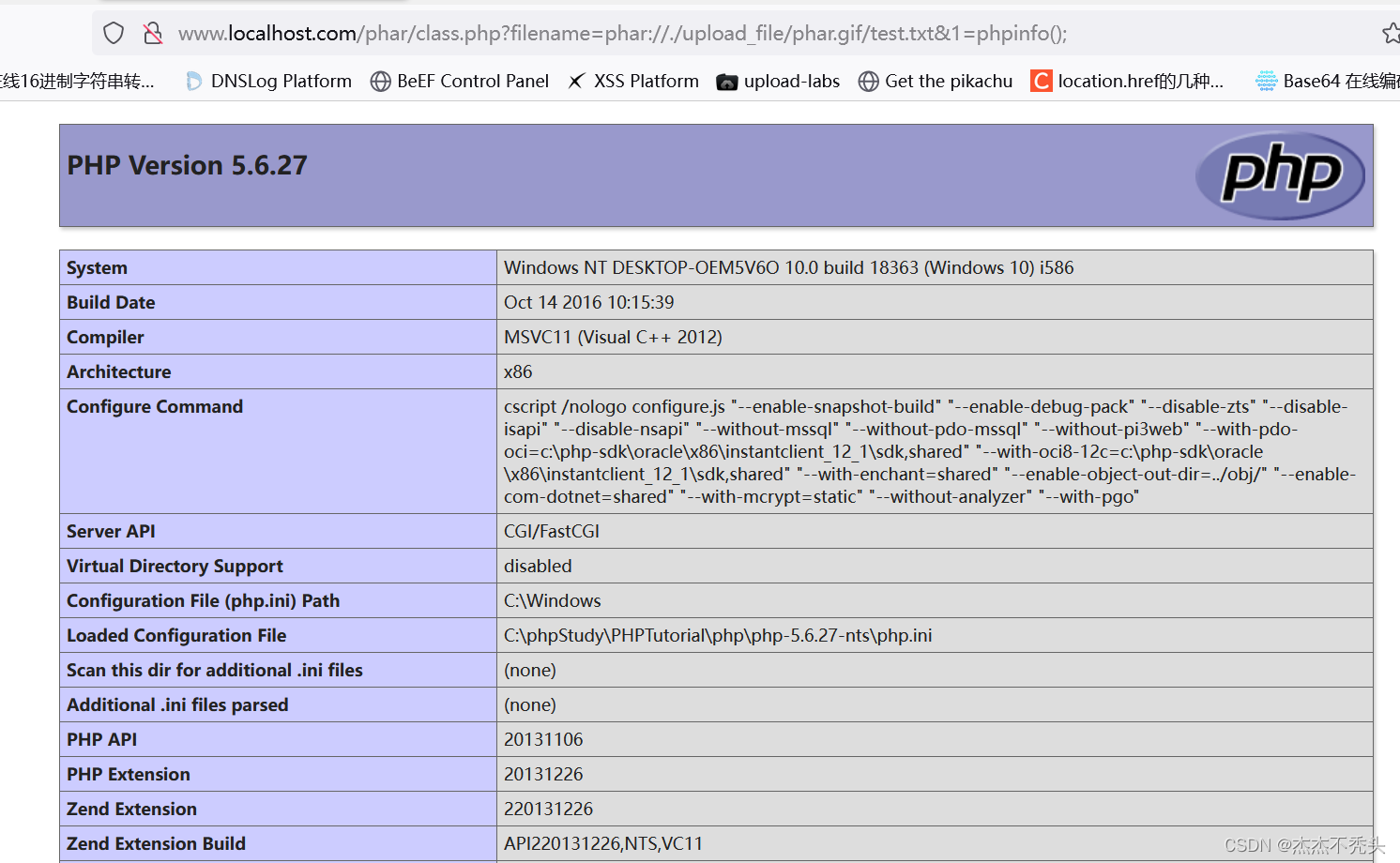Open the BeEF Control Panel bookmark
Viewport: 1400px width, 863px height.
(460, 82)
